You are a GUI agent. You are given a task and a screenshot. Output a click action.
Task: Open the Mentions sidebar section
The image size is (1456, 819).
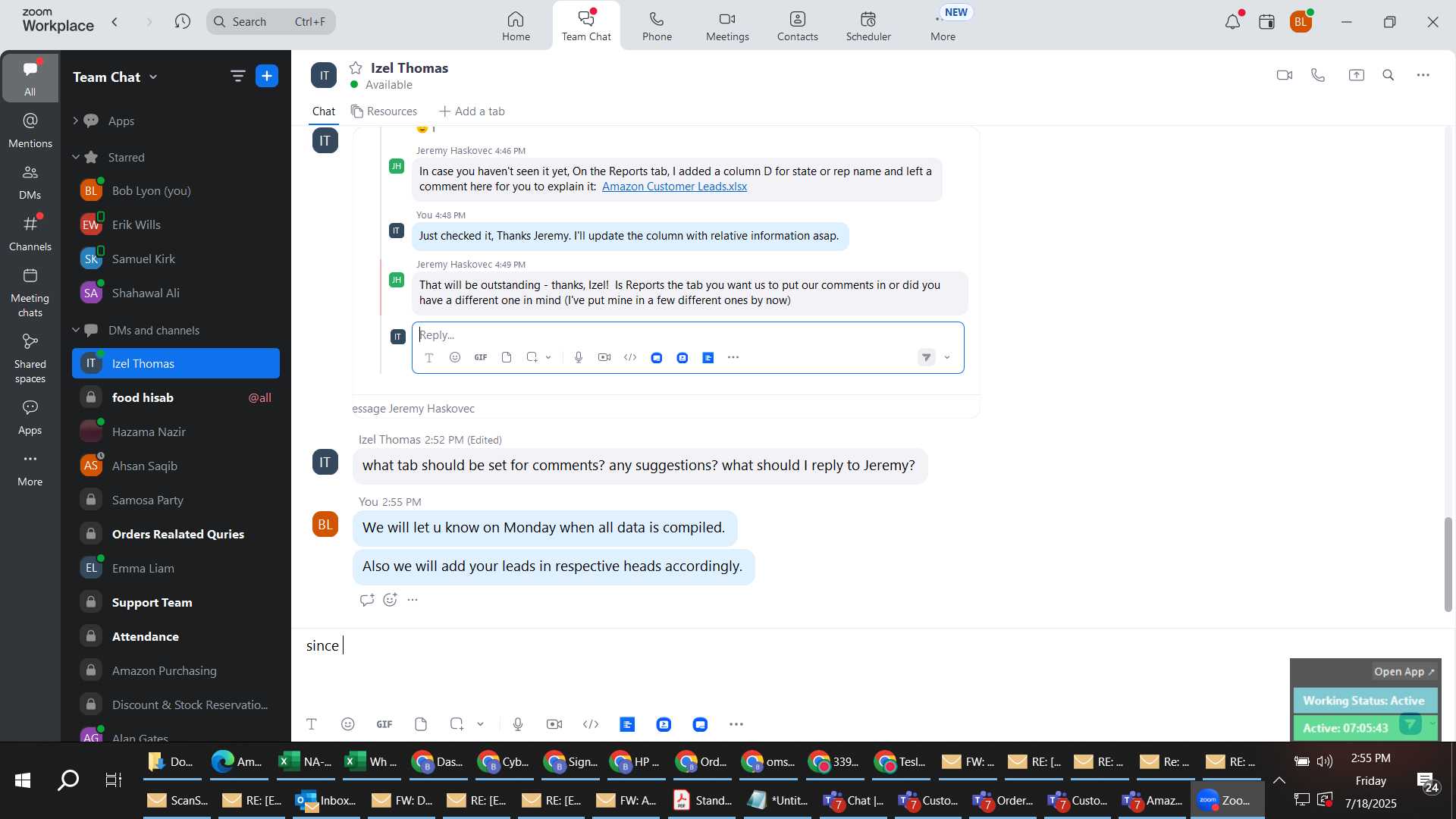[x=30, y=130]
